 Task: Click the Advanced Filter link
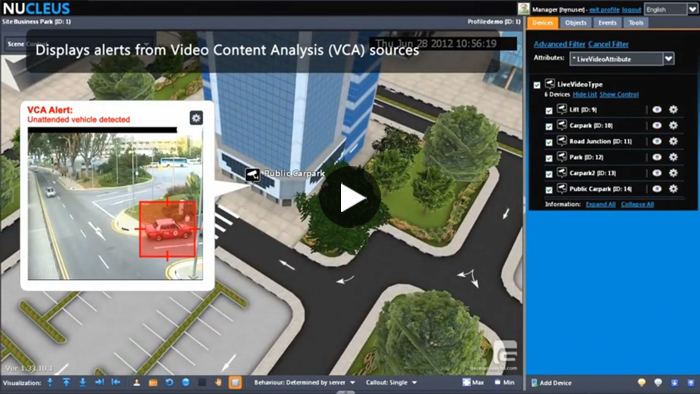click(x=559, y=44)
